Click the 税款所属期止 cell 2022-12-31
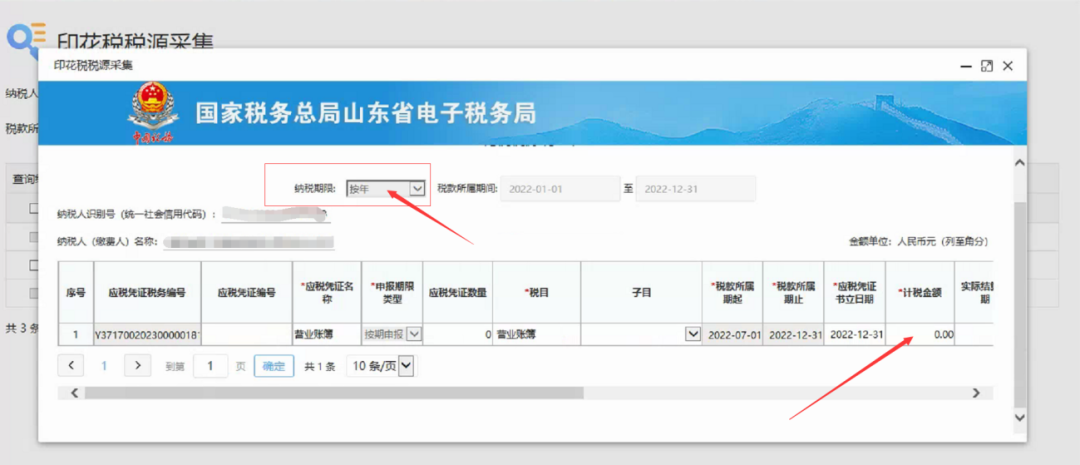 click(793, 334)
